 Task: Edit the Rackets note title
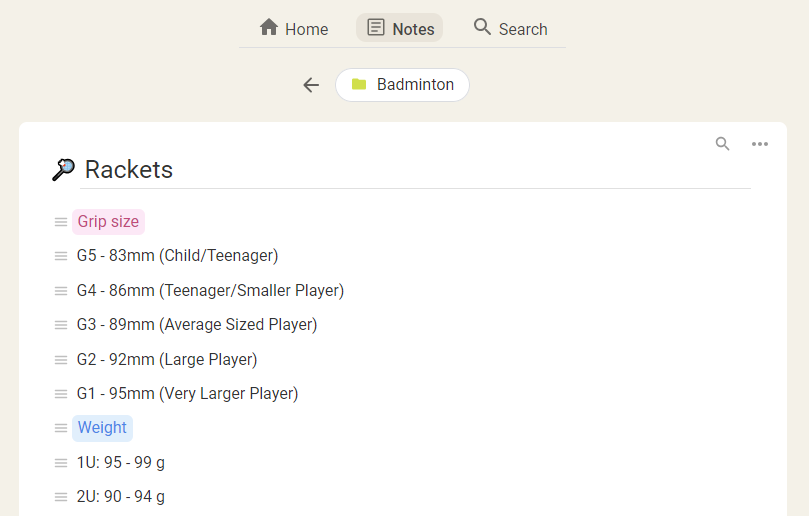(129, 170)
